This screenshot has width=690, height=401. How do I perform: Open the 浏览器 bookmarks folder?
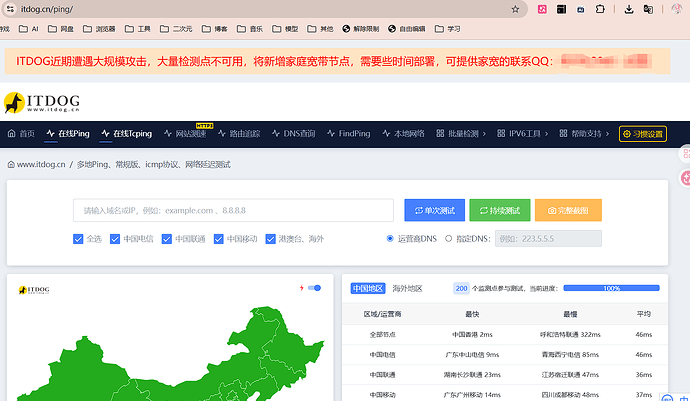99,29
